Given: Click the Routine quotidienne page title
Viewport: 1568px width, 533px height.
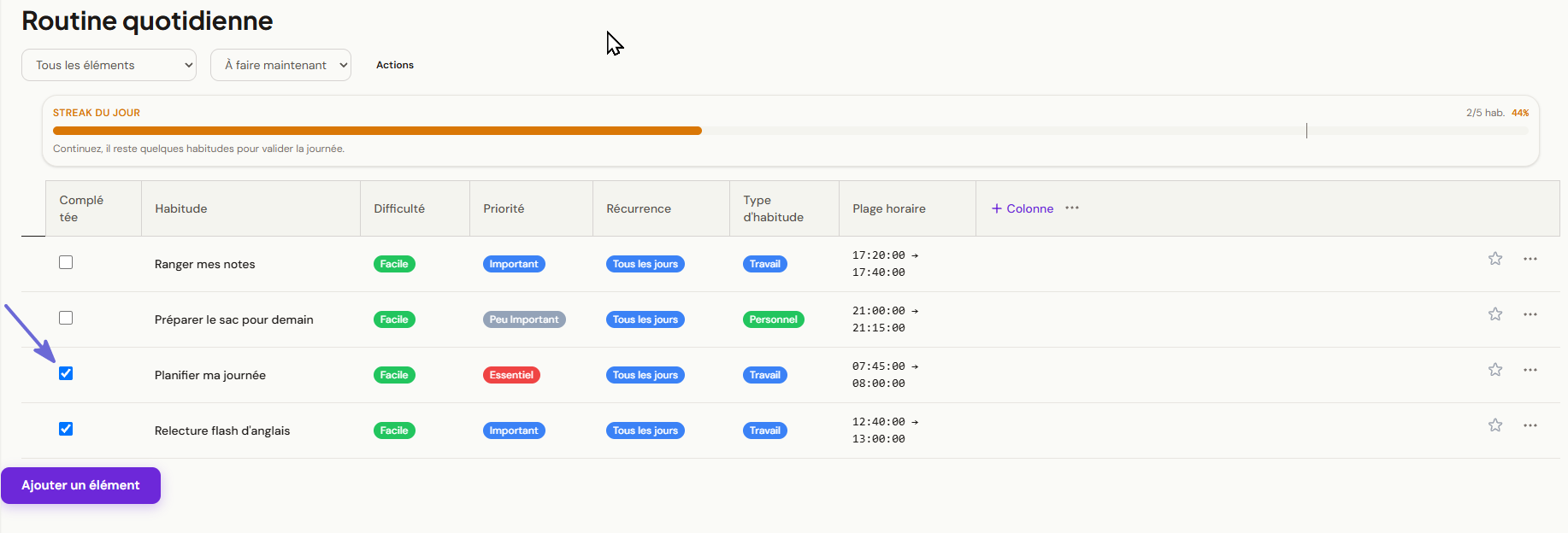Looking at the screenshot, I should point(147,20).
